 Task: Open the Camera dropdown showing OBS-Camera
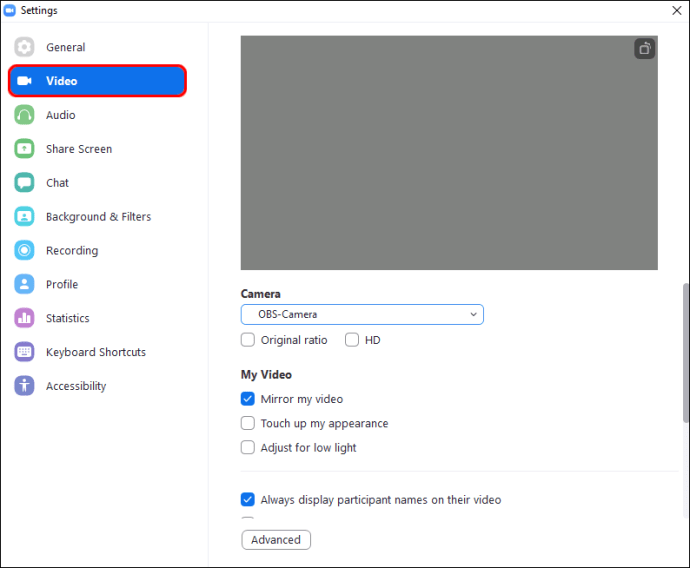coord(362,315)
